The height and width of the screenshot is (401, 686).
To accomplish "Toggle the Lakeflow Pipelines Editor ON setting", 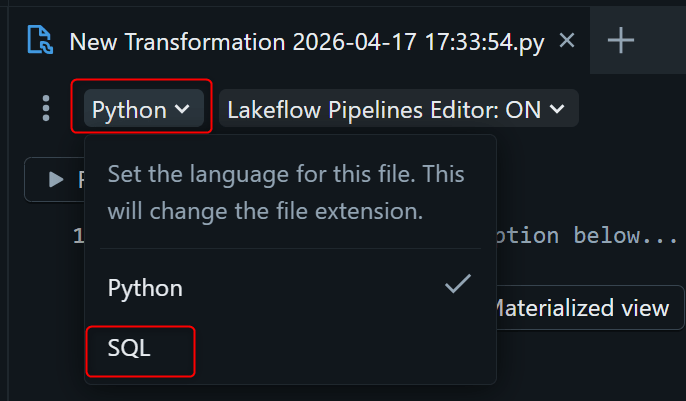I will [397, 109].
